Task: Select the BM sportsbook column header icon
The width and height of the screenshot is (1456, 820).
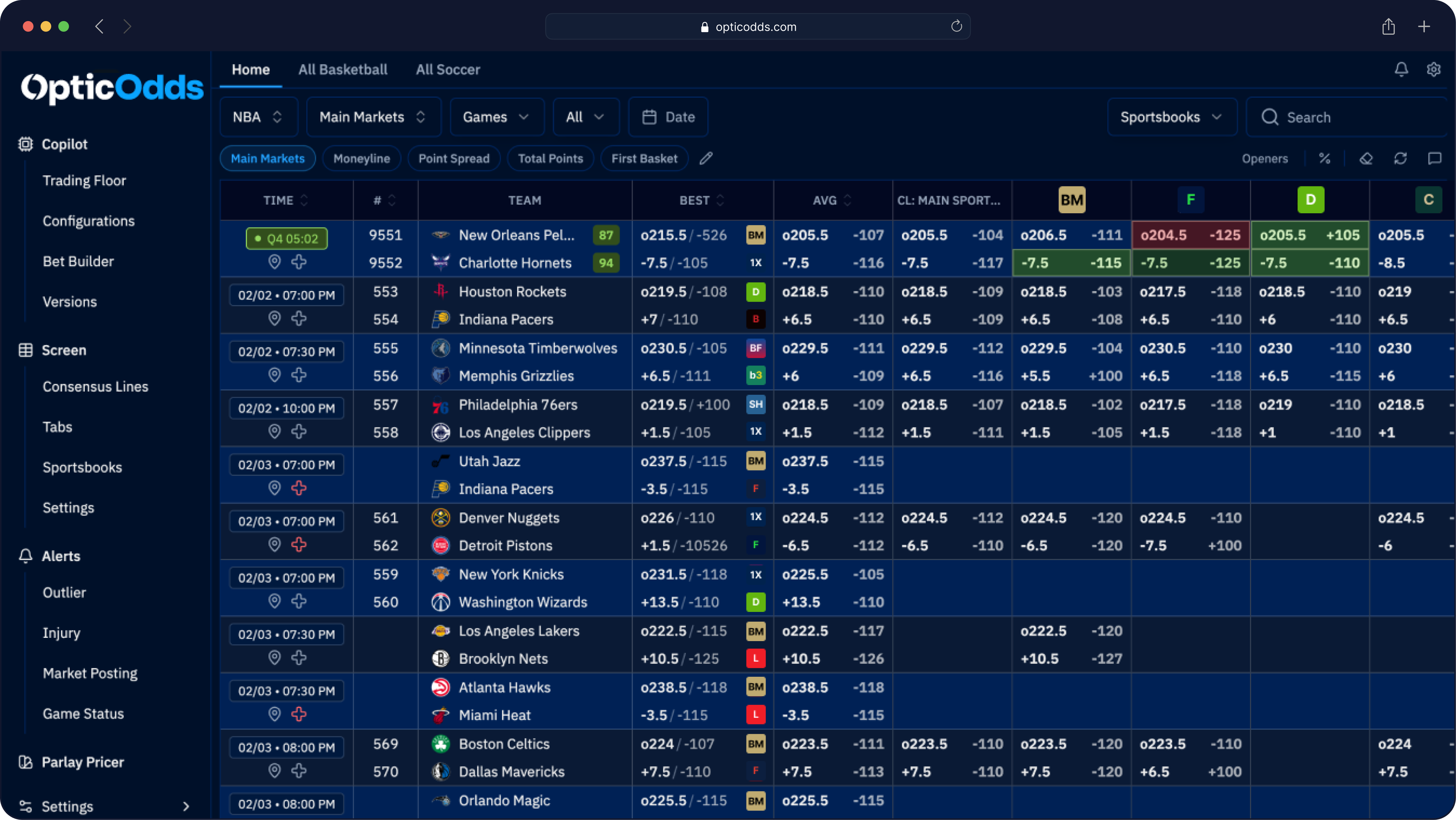Action: click(x=1072, y=200)
